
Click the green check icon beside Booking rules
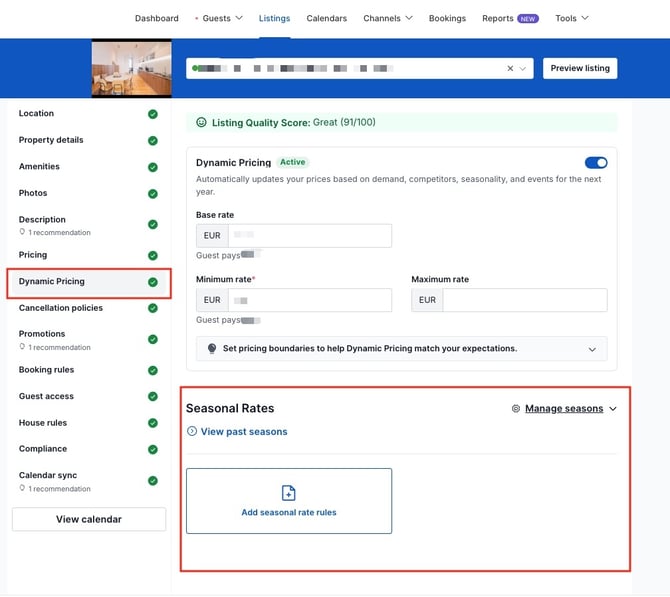point(153,371)
